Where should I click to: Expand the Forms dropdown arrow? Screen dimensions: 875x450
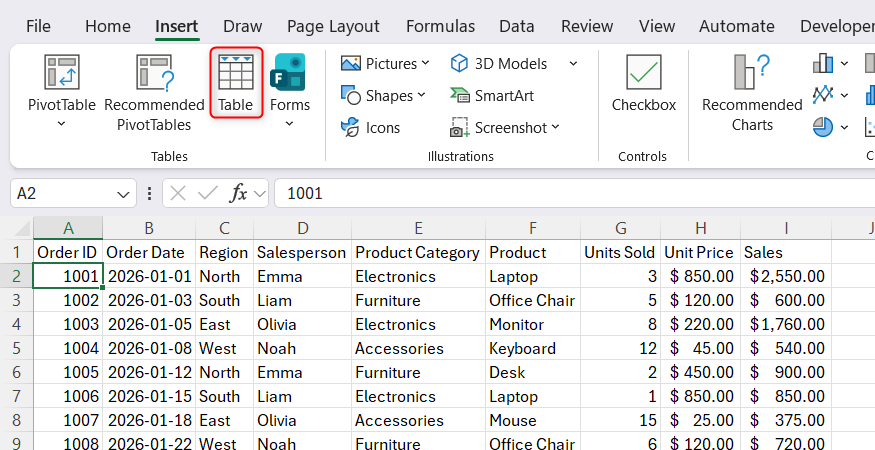(289, 124)
